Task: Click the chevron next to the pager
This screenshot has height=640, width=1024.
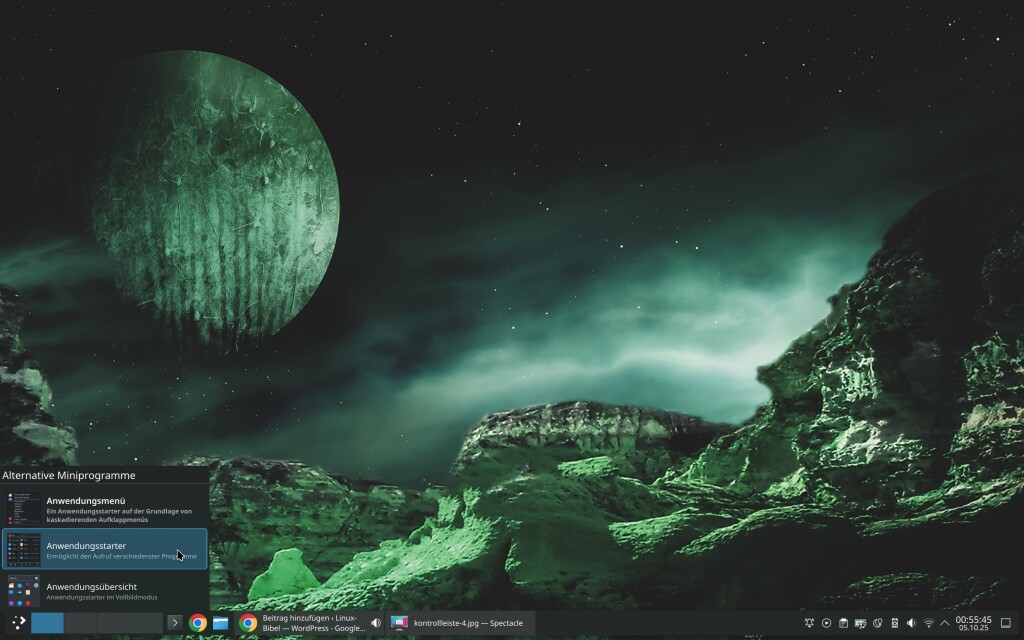Action: [174, 623]
